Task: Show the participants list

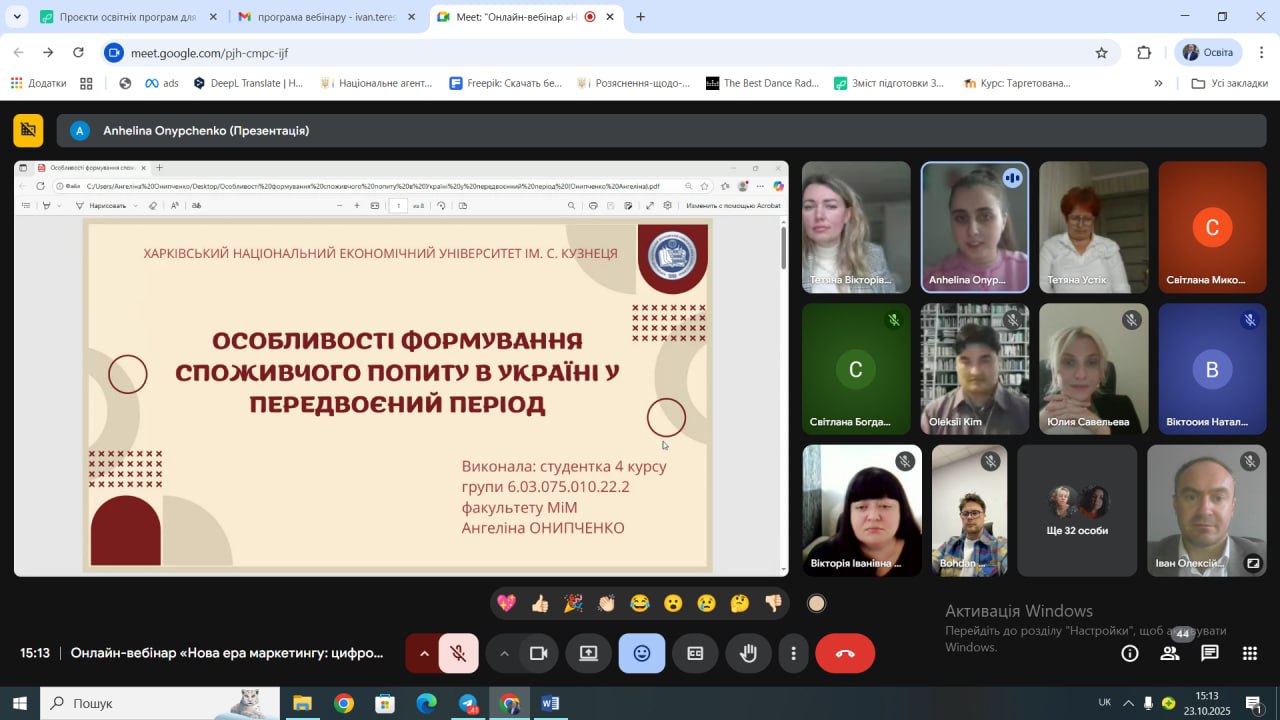Action: click(1169, 654)
